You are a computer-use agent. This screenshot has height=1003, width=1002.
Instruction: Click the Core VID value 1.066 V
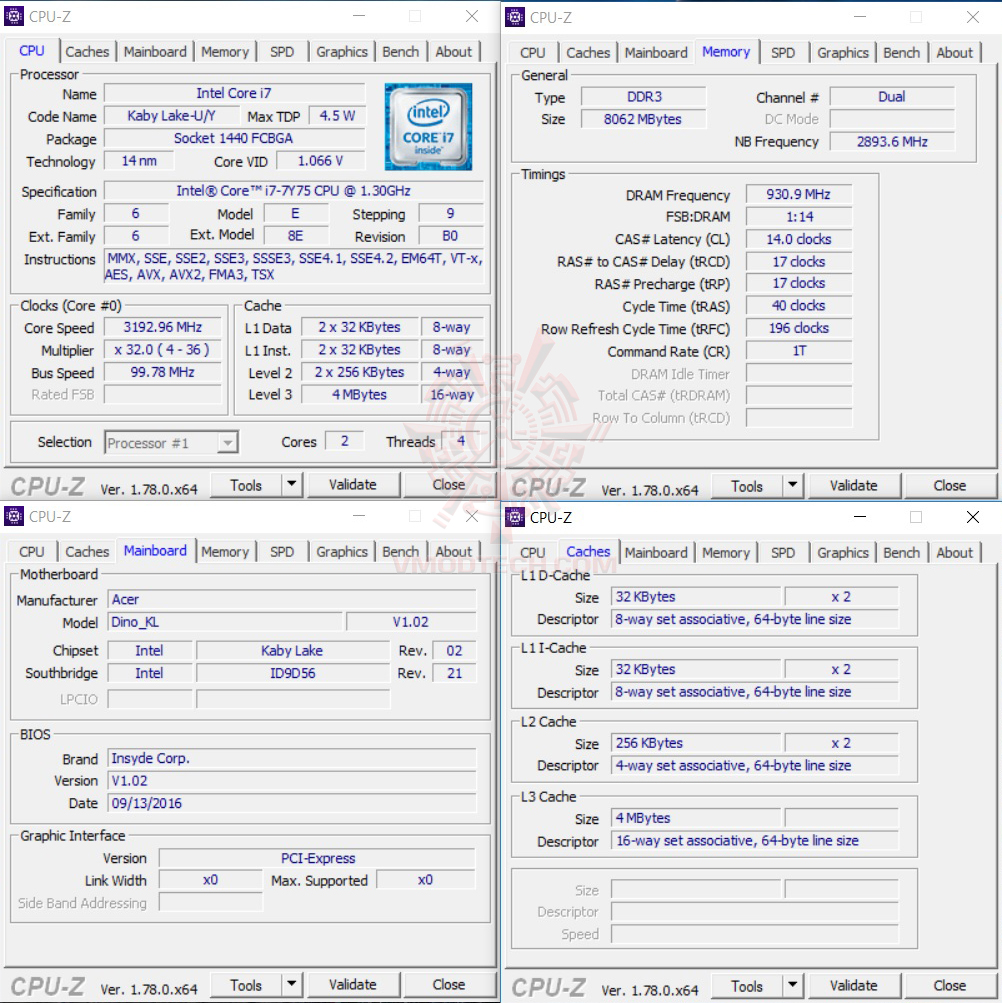coord(321,161)
